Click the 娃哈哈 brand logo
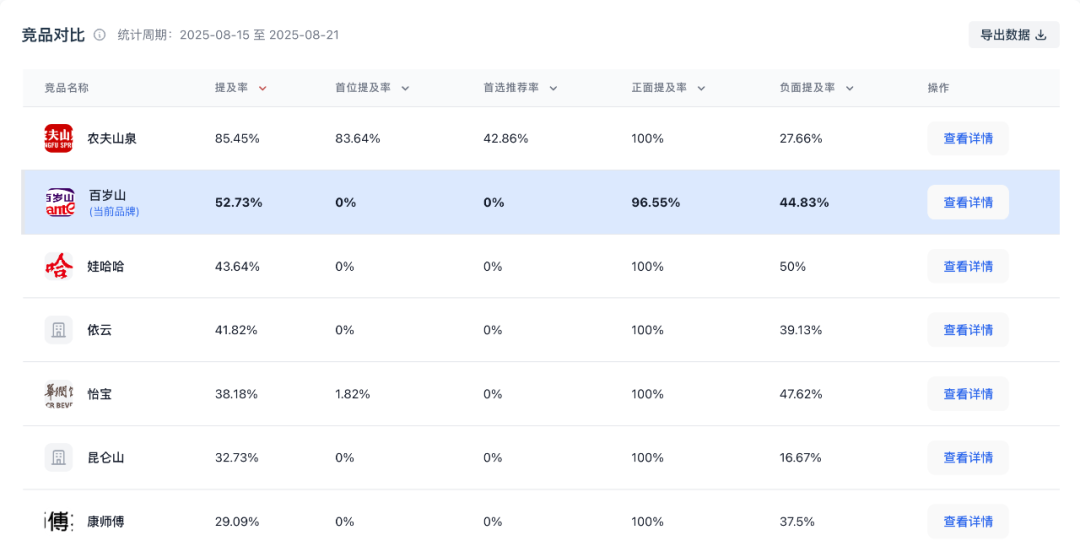1080x557 pixels. pyautogui.click(x=59, y=266)
